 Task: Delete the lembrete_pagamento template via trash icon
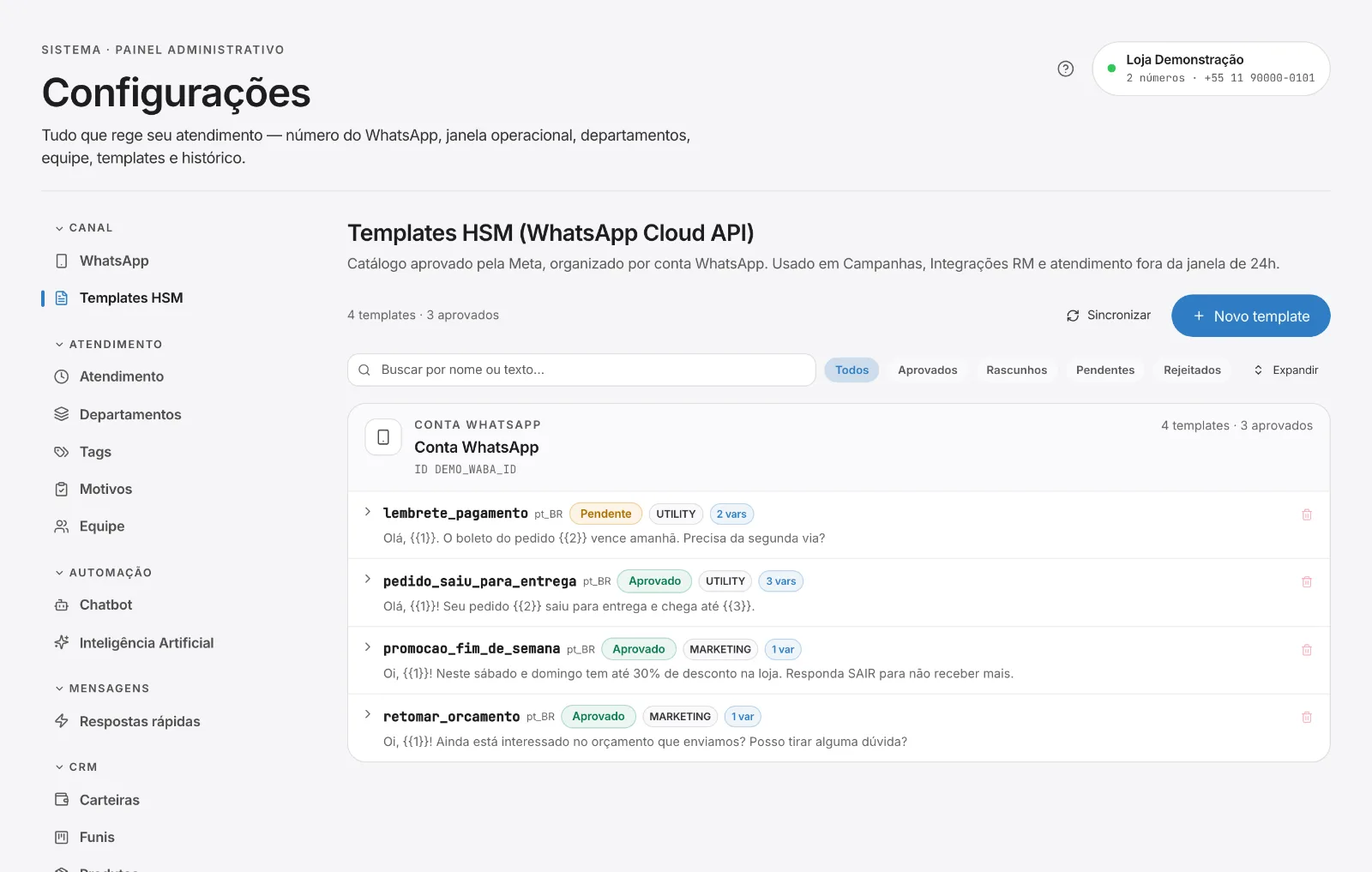1307,514
